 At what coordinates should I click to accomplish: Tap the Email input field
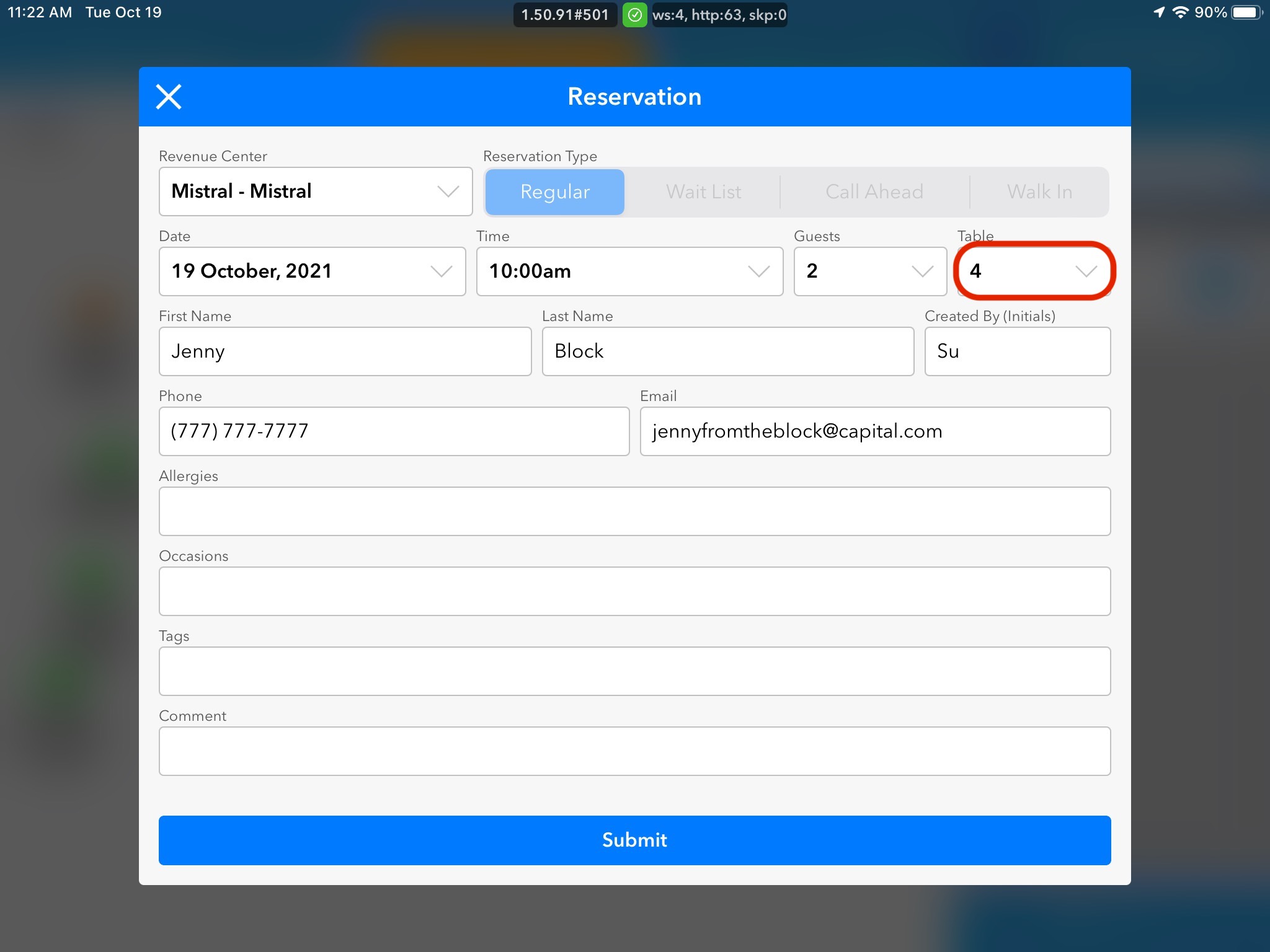tap(874, 431)
